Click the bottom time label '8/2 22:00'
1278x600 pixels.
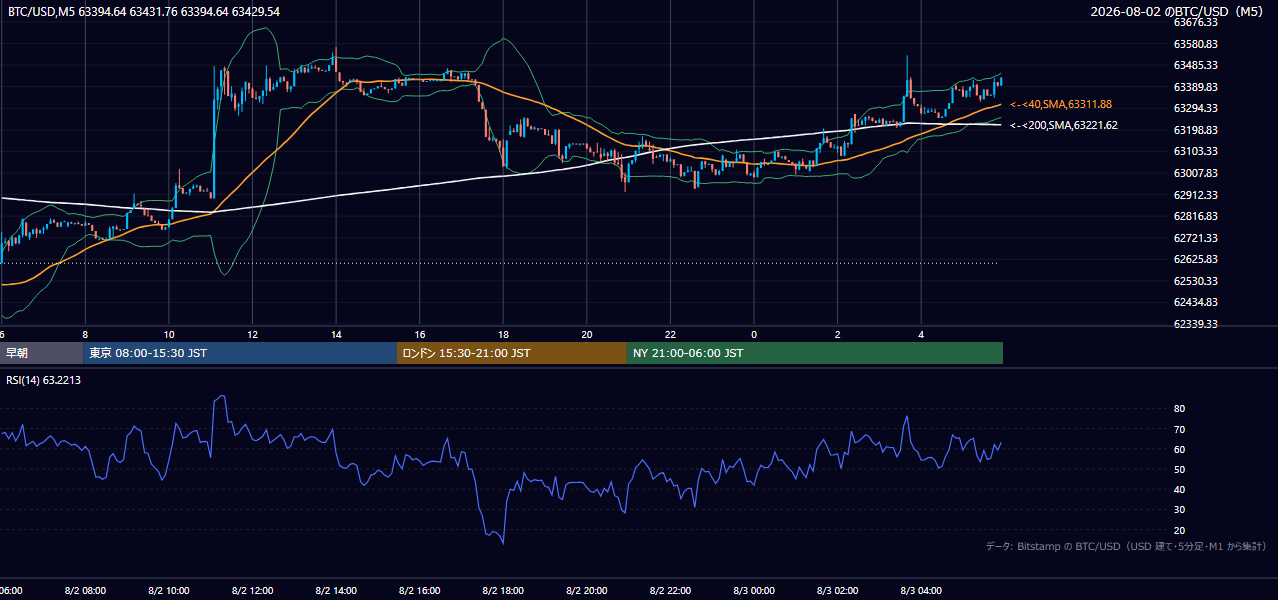coord(671,591)
